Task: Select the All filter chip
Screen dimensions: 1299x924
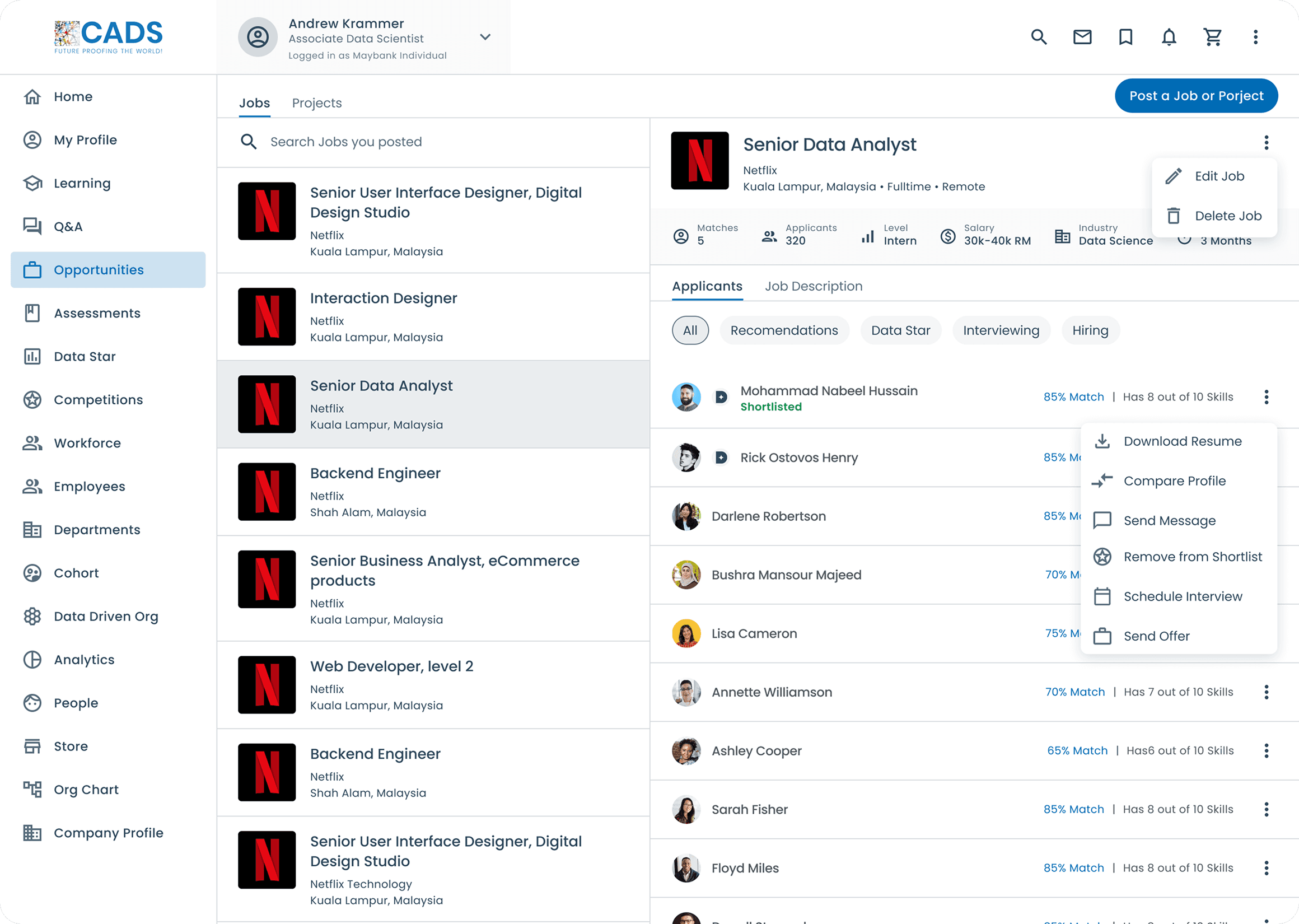Action: [x=690, y=330]
